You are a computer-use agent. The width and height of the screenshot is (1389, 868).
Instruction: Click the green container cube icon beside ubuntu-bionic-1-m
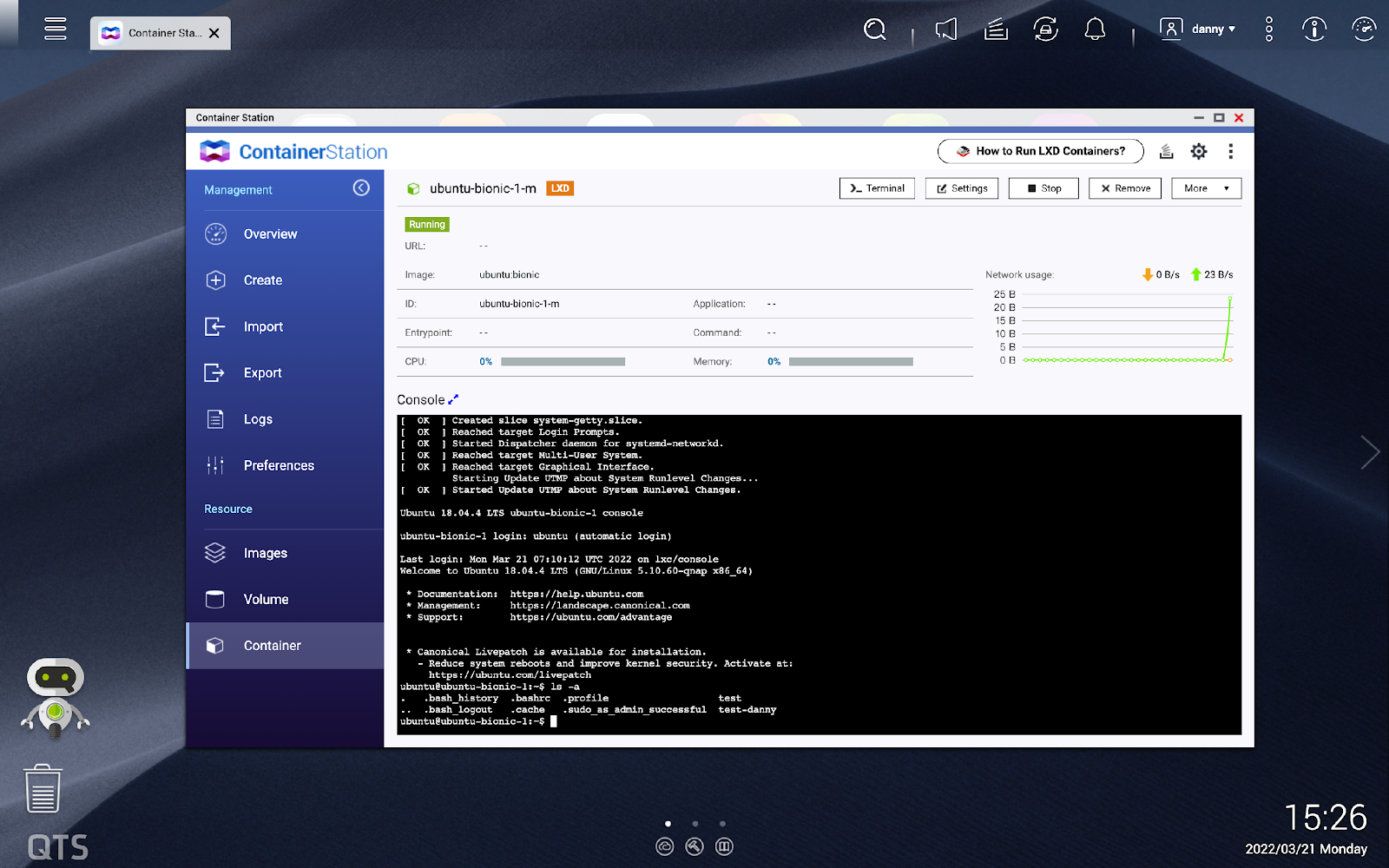(413, 188)
